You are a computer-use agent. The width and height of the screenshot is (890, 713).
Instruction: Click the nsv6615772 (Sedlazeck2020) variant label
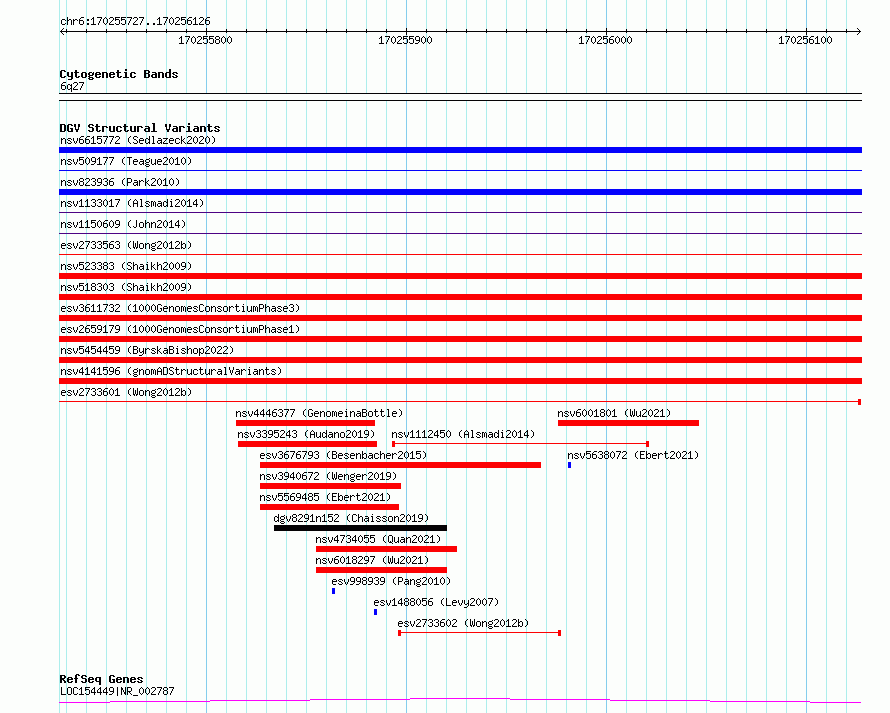(x=138, y=140)
